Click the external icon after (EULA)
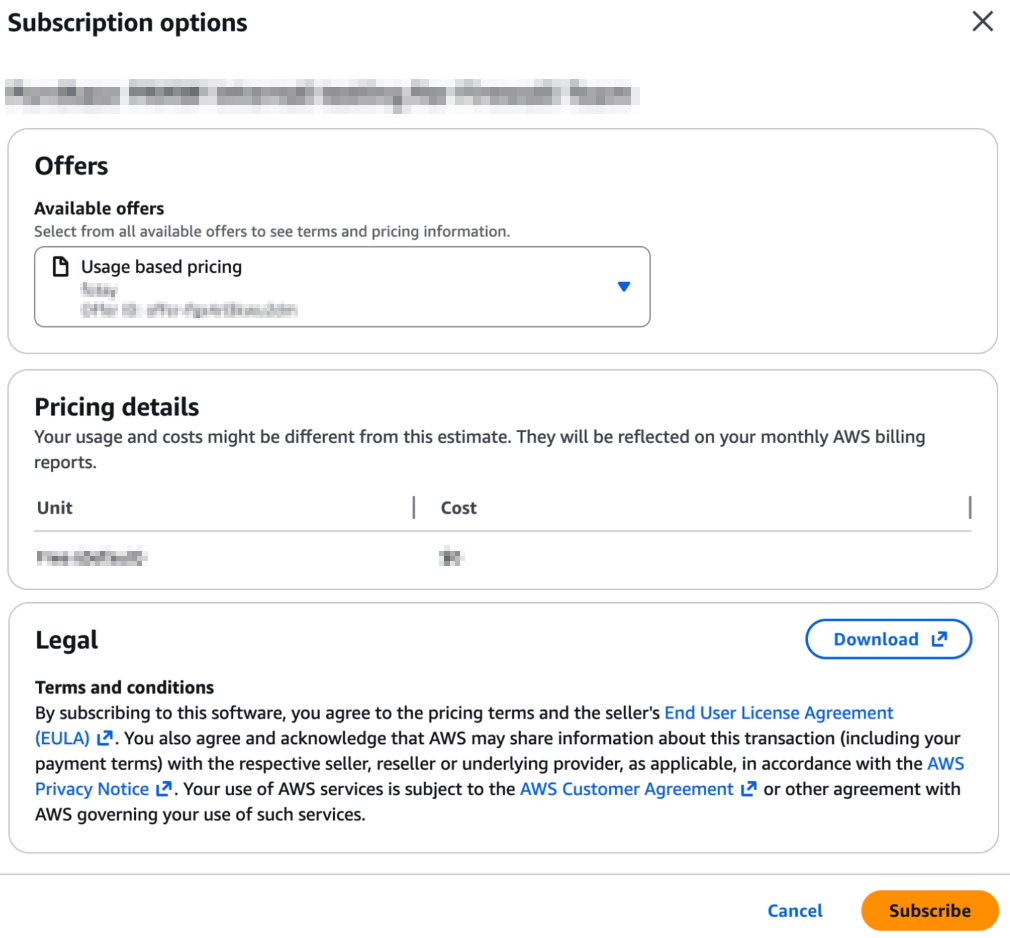The height and width of the screenshot is (938, 1010). 104,738
